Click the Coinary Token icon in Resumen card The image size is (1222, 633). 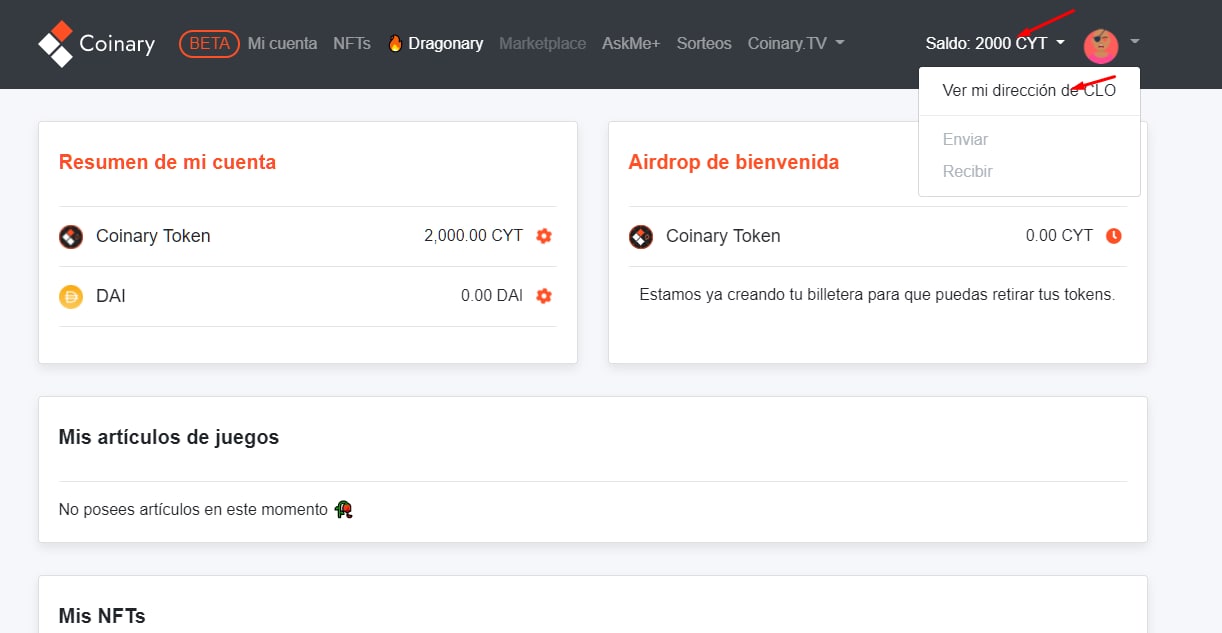tap(71, 237)
